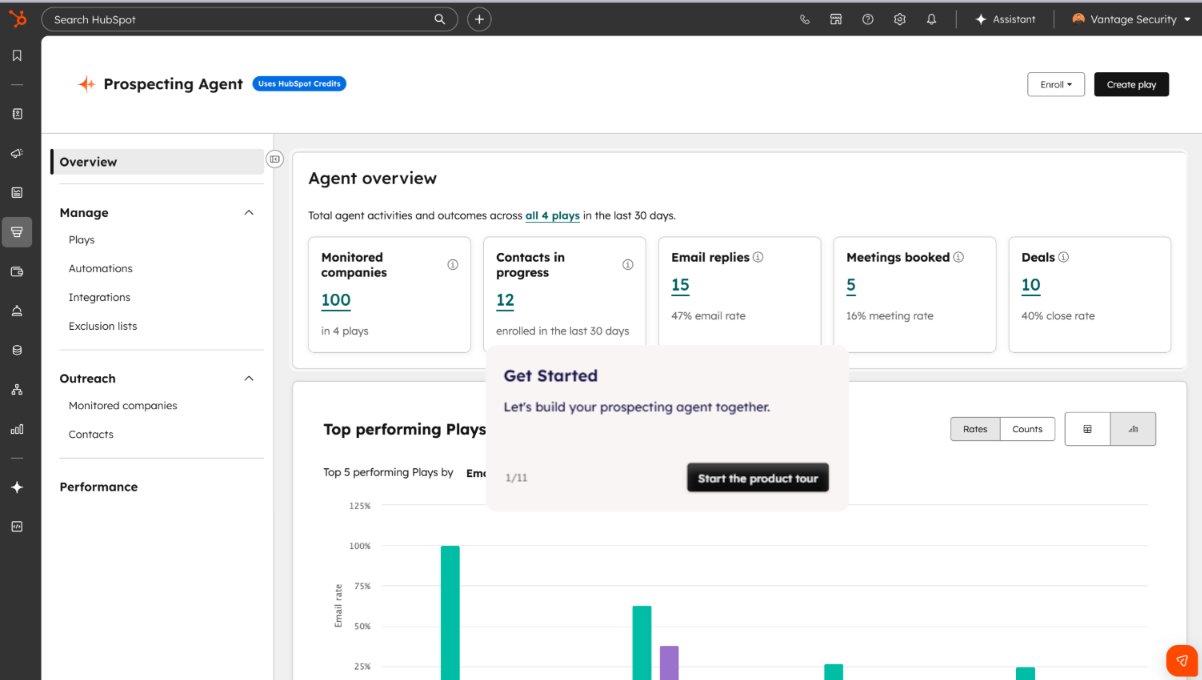Click the Create play button
Screen dimensions: 1202x680
(x=1131, y=85)
